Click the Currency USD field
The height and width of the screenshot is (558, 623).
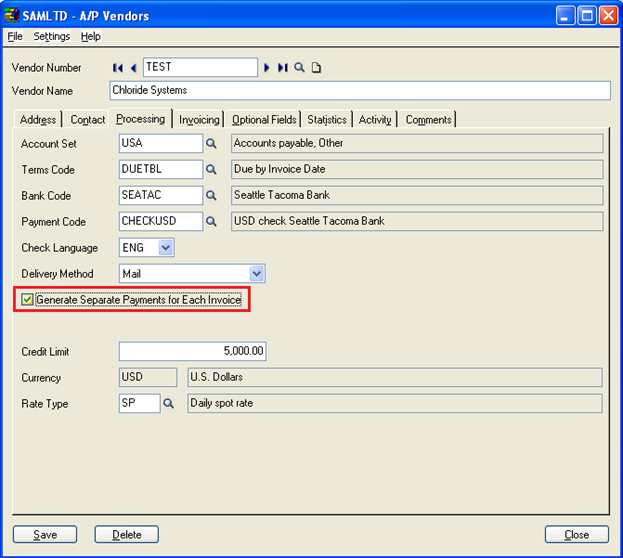coord(148,377)
